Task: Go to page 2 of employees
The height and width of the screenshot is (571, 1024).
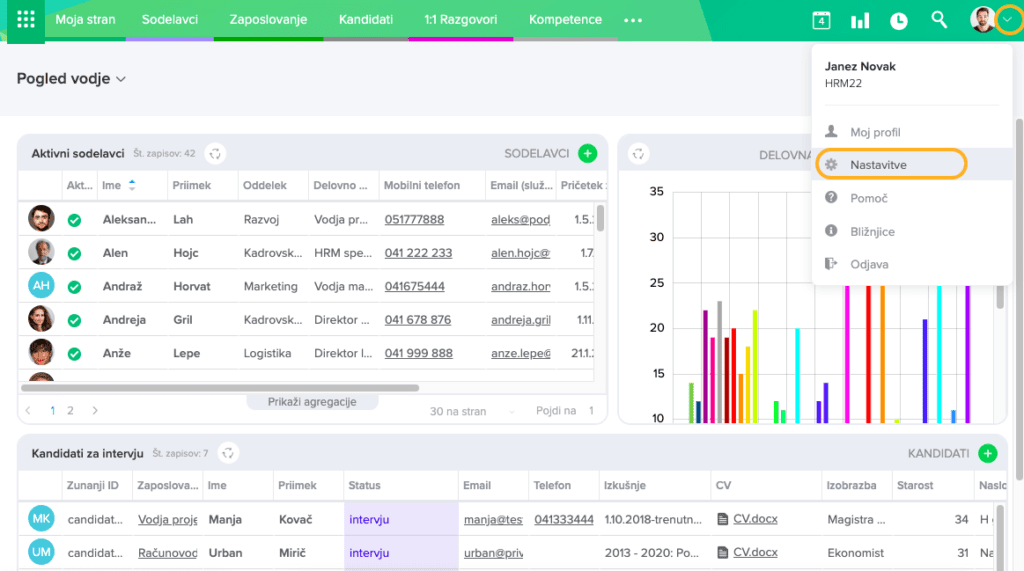Action: [70, 411]
